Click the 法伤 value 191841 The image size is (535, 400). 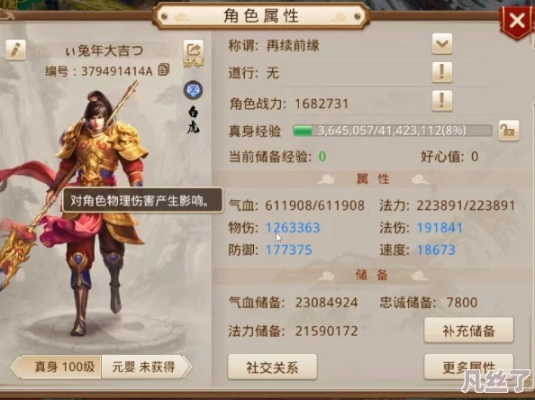click(440, 228)
